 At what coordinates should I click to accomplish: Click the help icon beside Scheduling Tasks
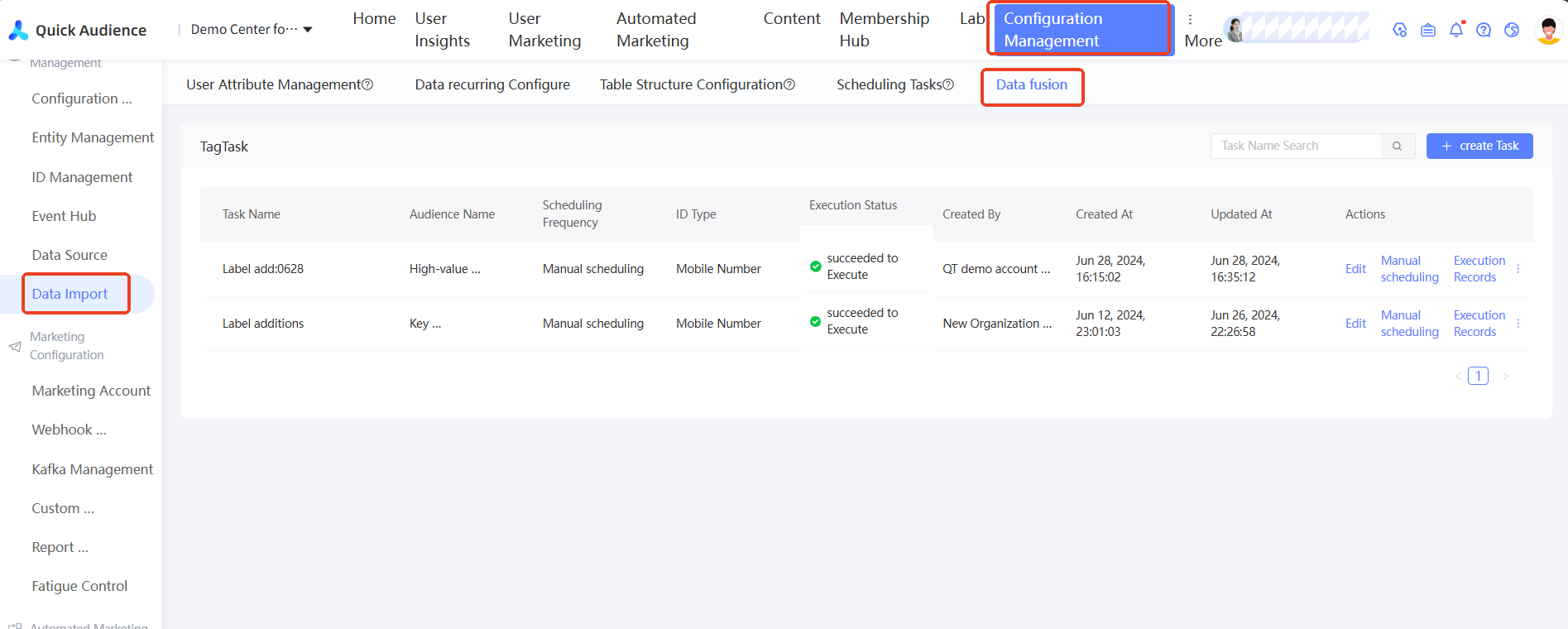948,84
